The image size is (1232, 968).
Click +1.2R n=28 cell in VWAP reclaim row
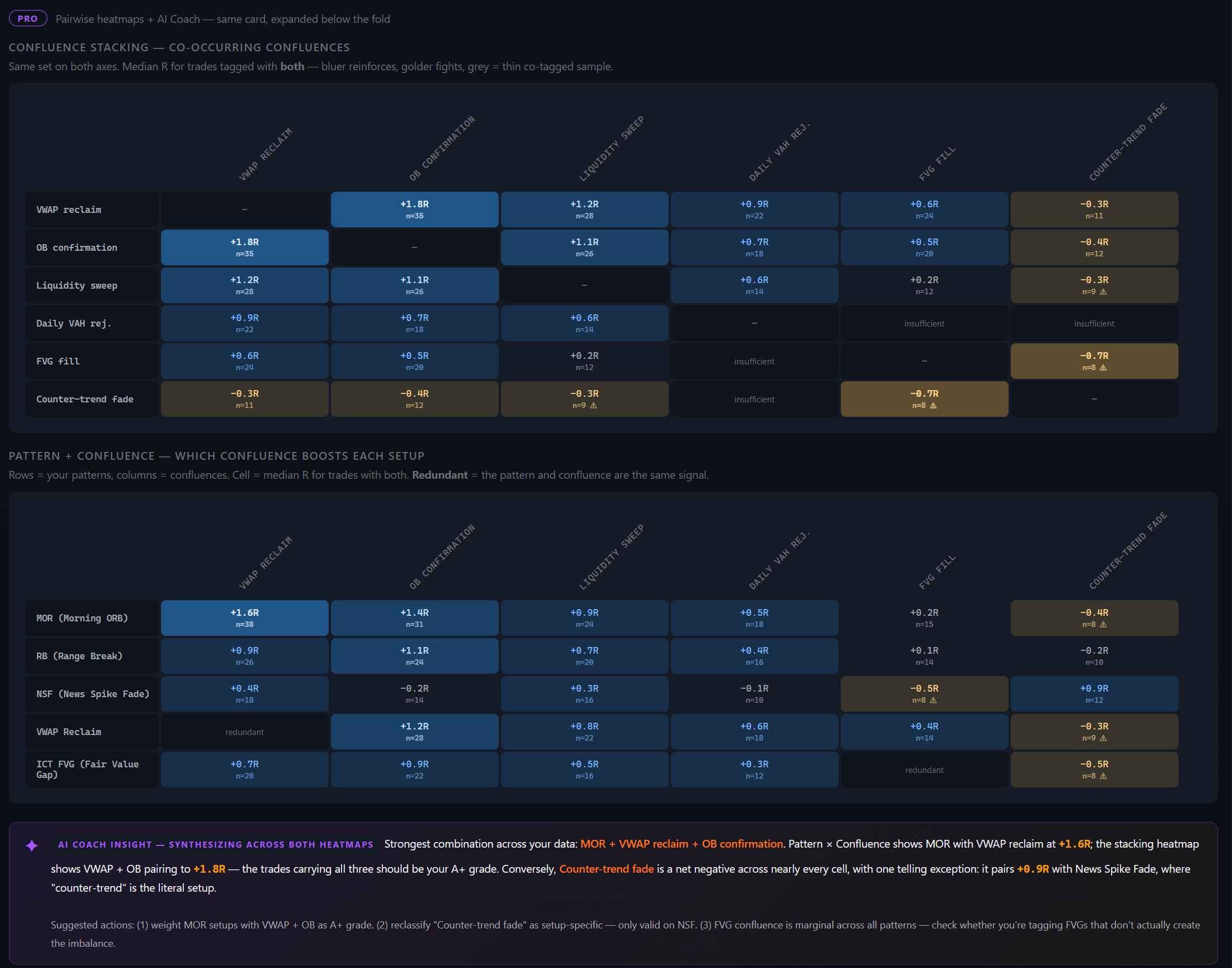tap(585, 210)
